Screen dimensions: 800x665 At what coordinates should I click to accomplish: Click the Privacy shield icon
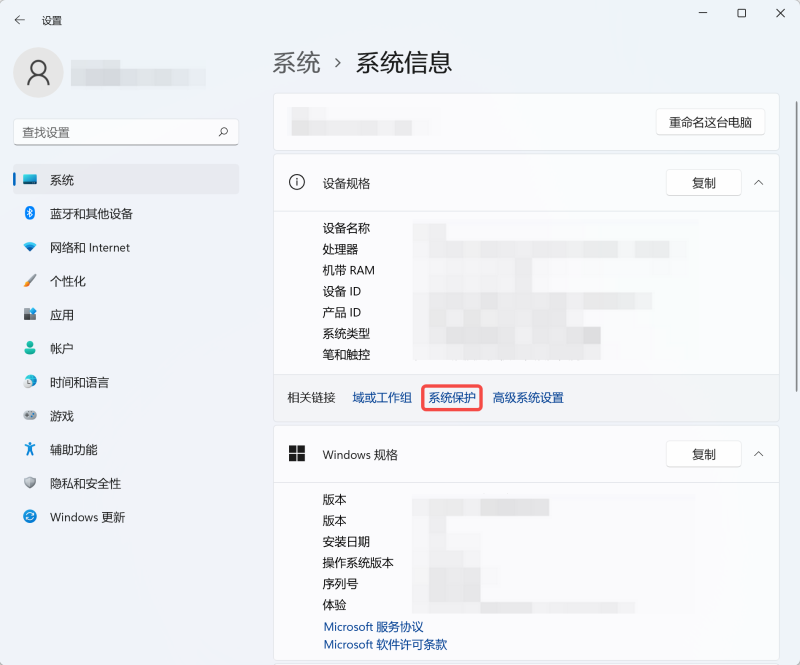30,483
